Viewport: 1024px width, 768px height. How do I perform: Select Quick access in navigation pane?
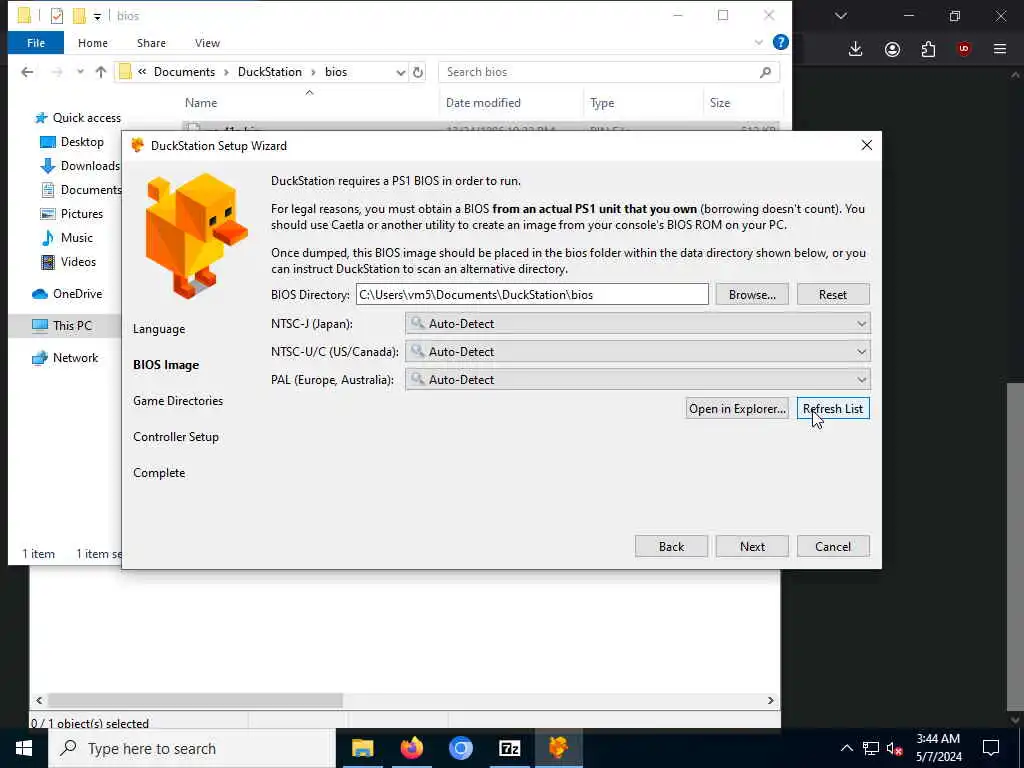78,118
